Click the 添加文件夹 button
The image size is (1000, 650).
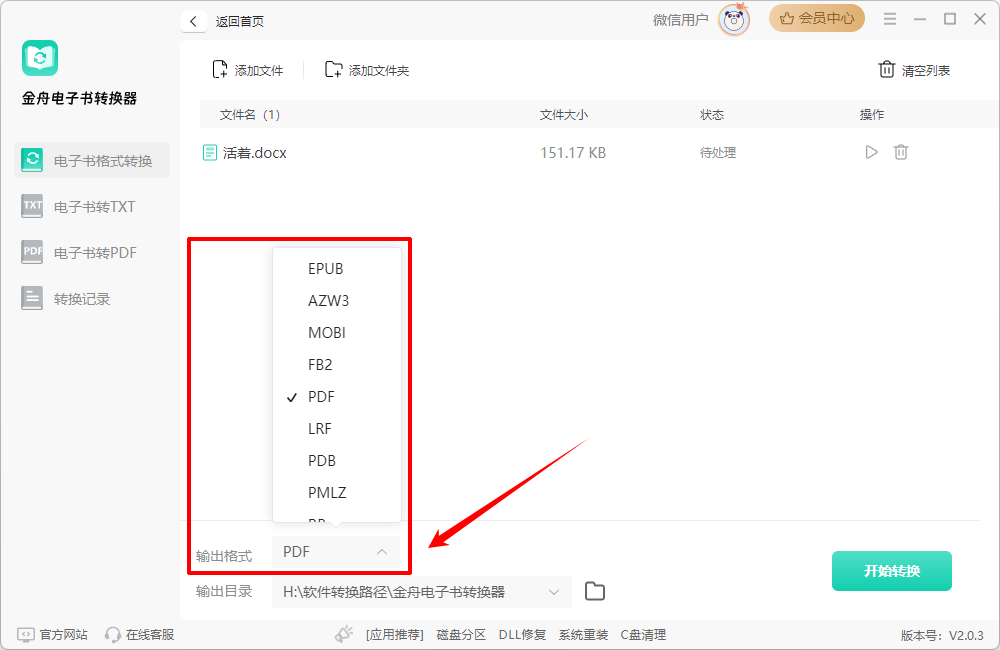[367, 70]
